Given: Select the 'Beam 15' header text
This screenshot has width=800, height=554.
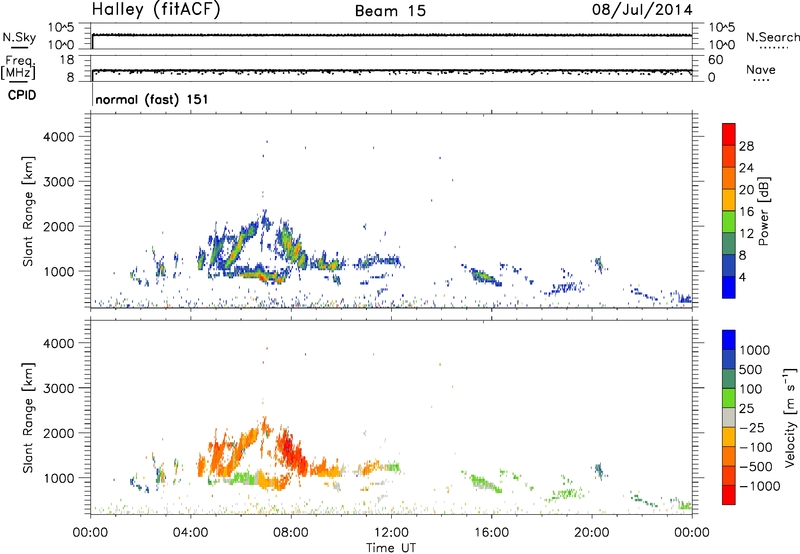Looking at the screenshot, I should 390,11.
